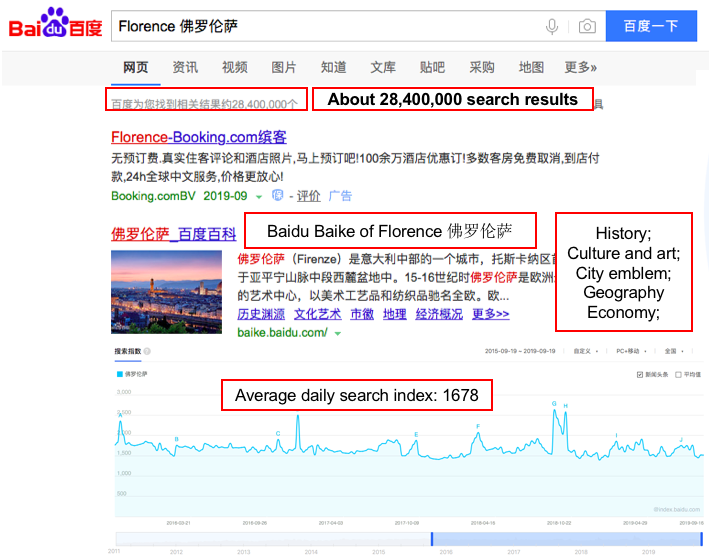709x558 pixels.
Task: Select news marker J on the chart
Action: pos(681,440)
